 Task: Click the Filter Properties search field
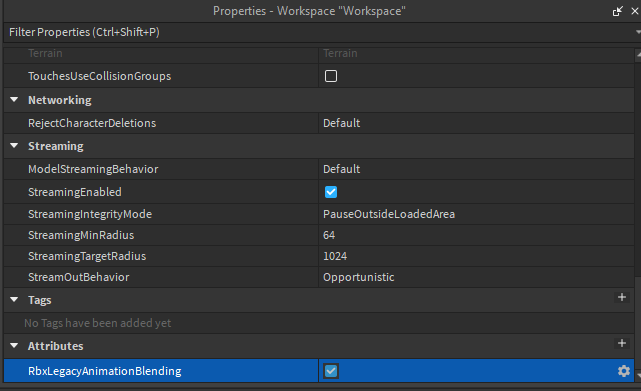click(319, 32)
